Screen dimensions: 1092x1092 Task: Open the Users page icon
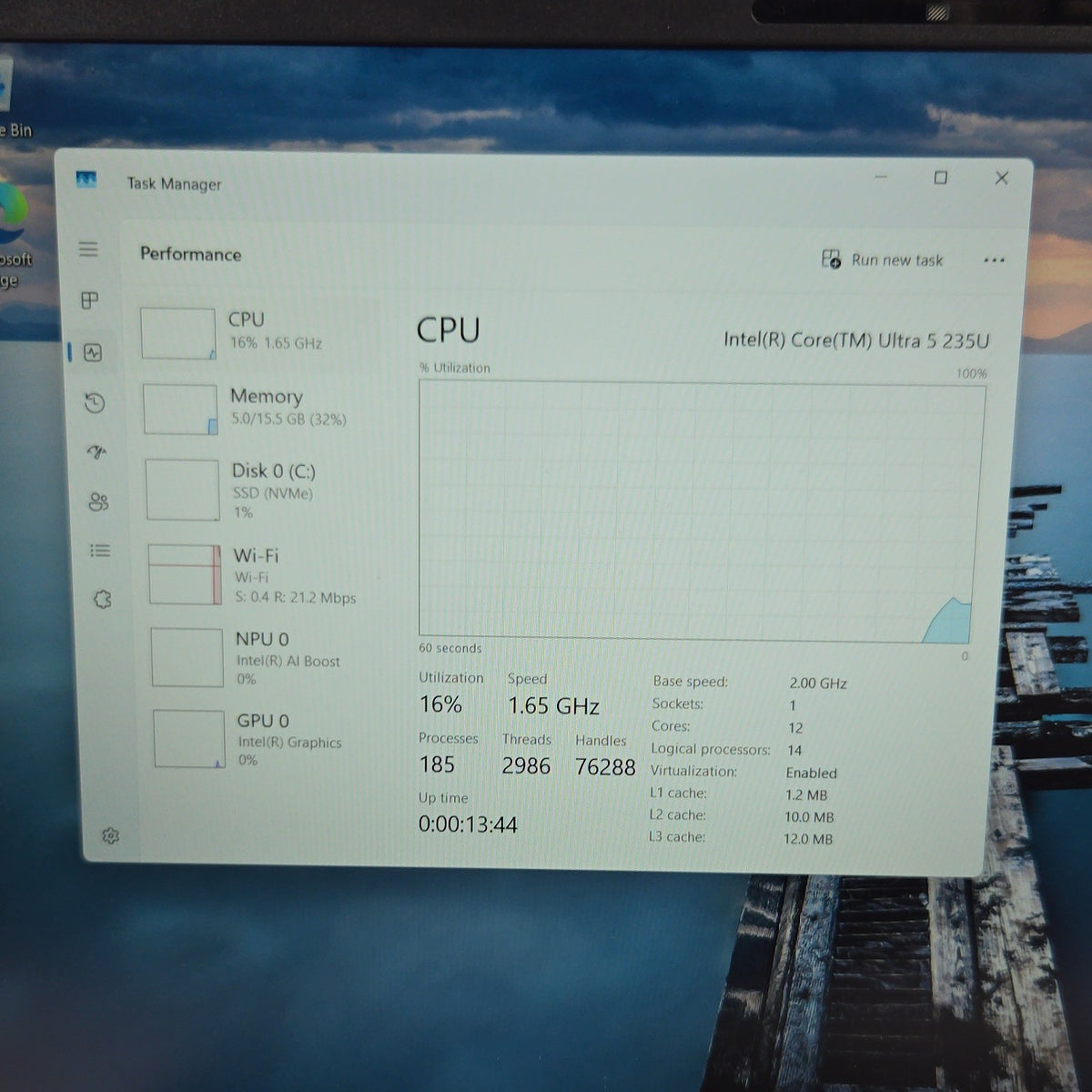99,501
